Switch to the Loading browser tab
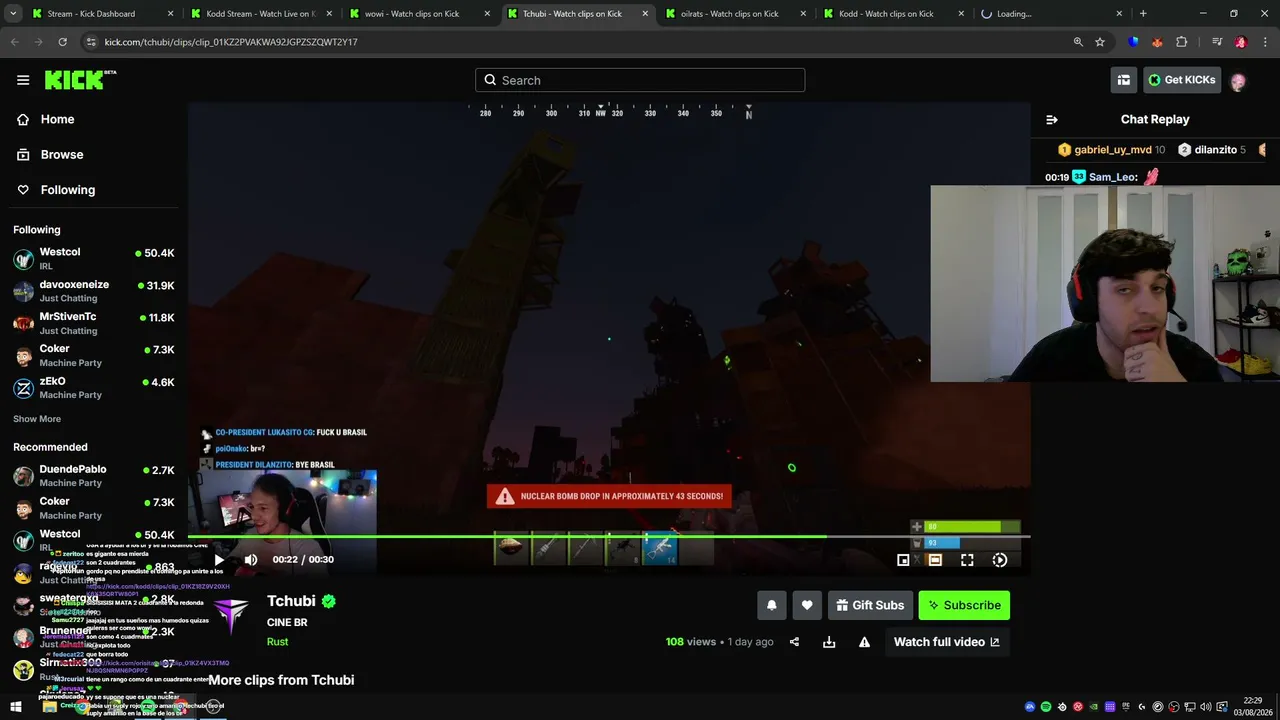 [x=1050, y=14]
